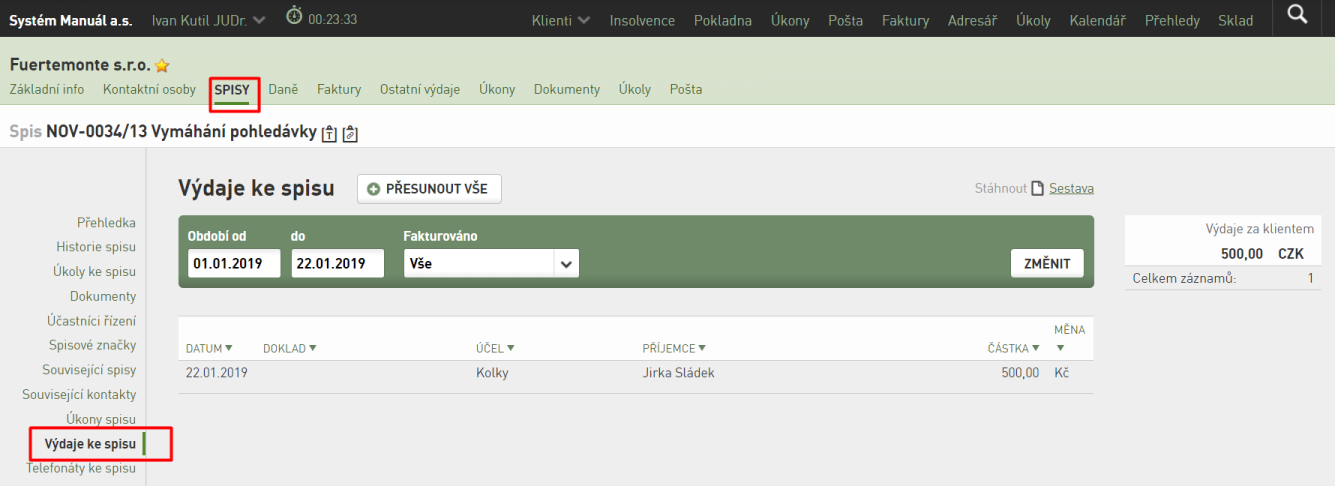This screenshot has width=1335, height=486.
Task: Click the Období od date field
Action: click(x=234, y=264)
